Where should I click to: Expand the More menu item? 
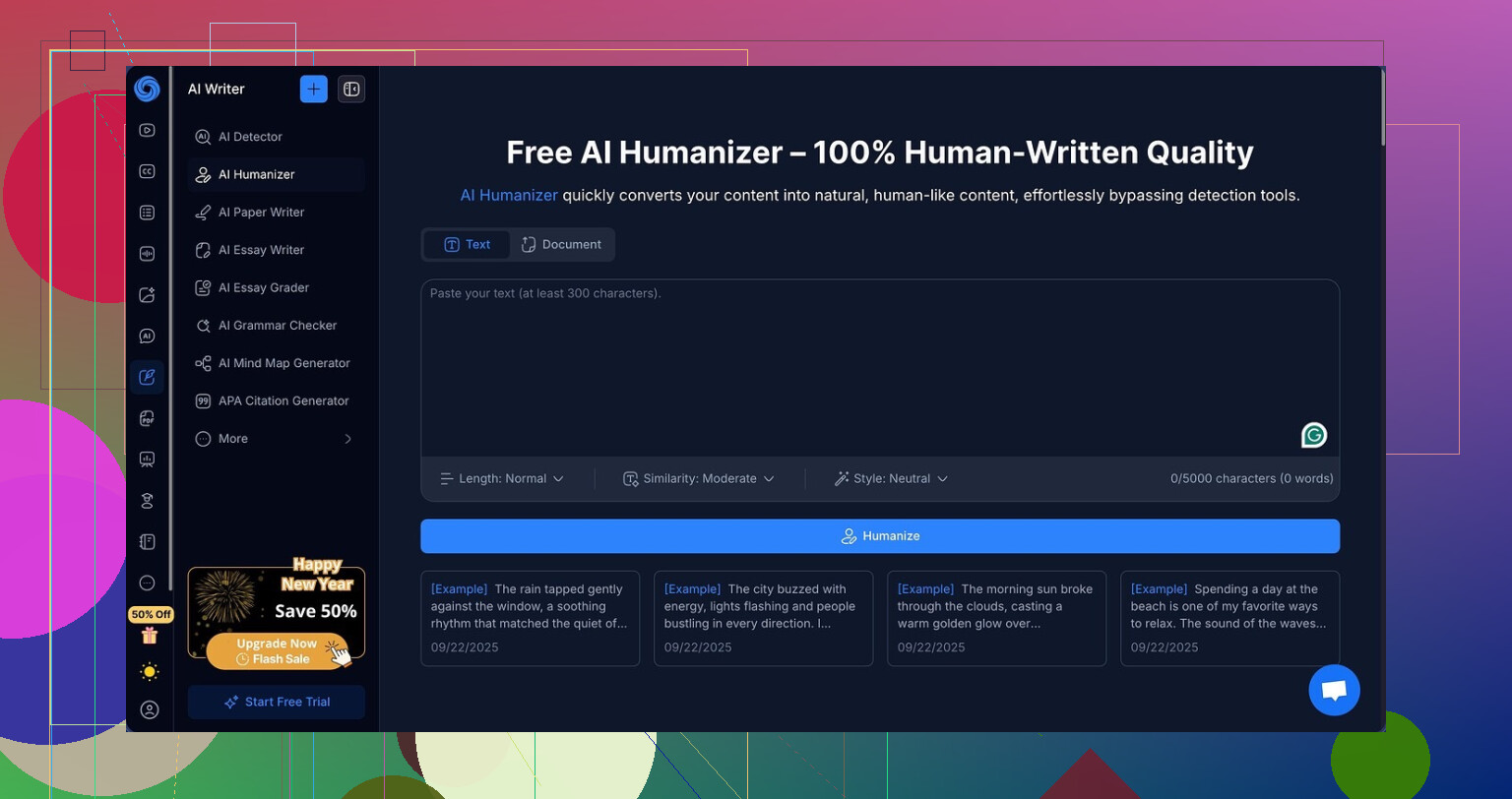(232, 438)
